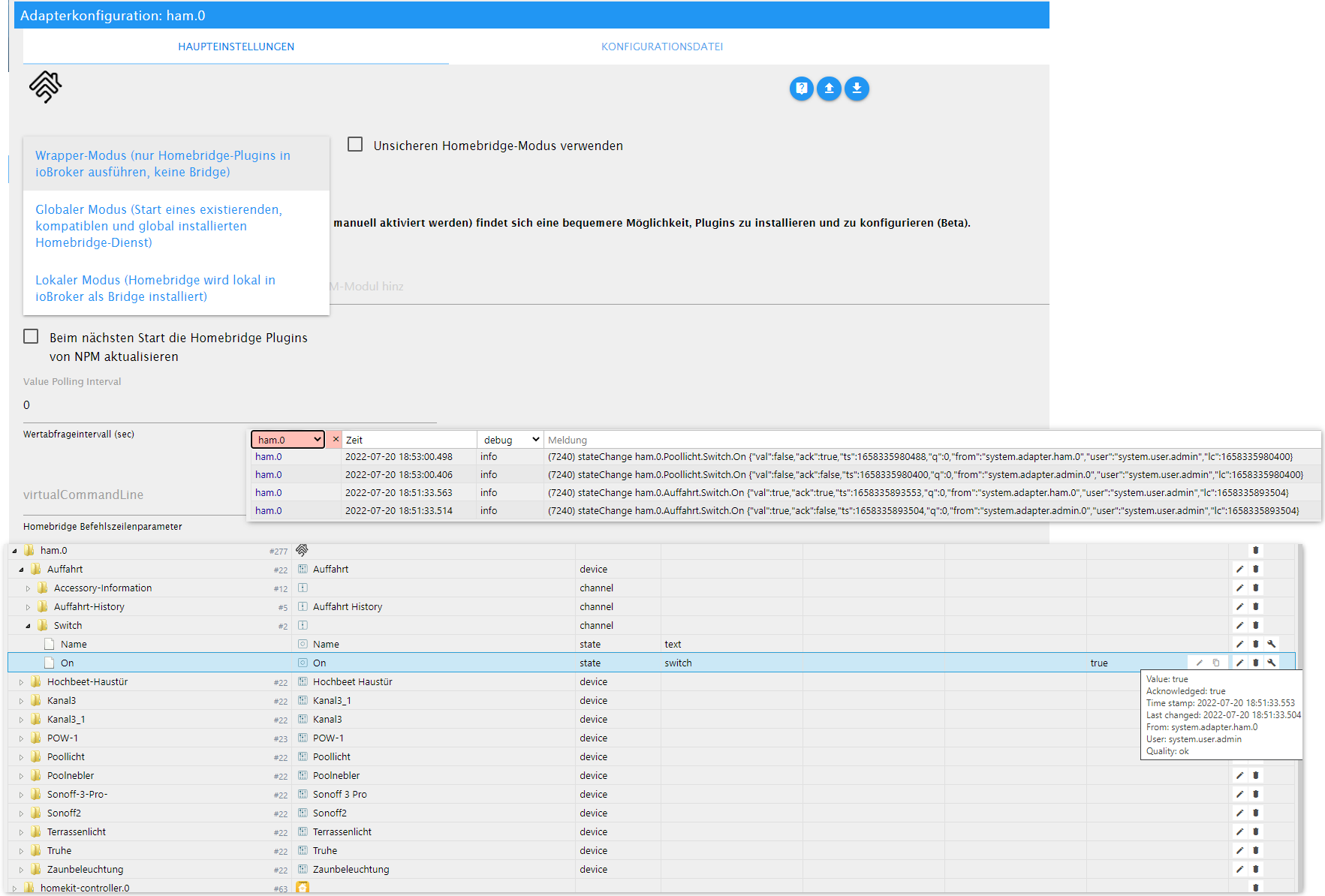
Task: Delete the Switch channel object
Action: point(1255,626)
